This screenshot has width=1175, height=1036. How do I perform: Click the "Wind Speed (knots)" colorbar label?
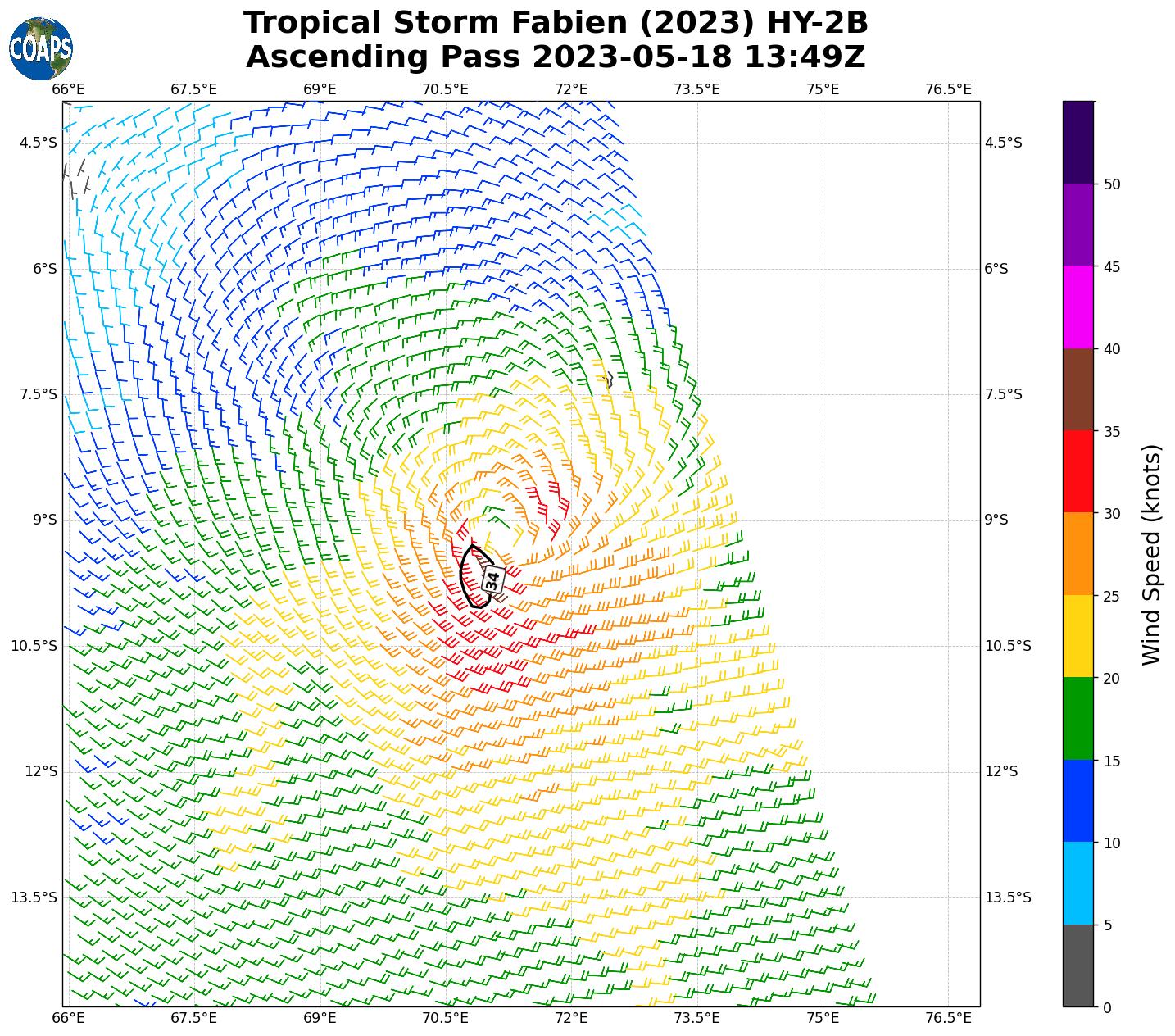pos(1151,554)
